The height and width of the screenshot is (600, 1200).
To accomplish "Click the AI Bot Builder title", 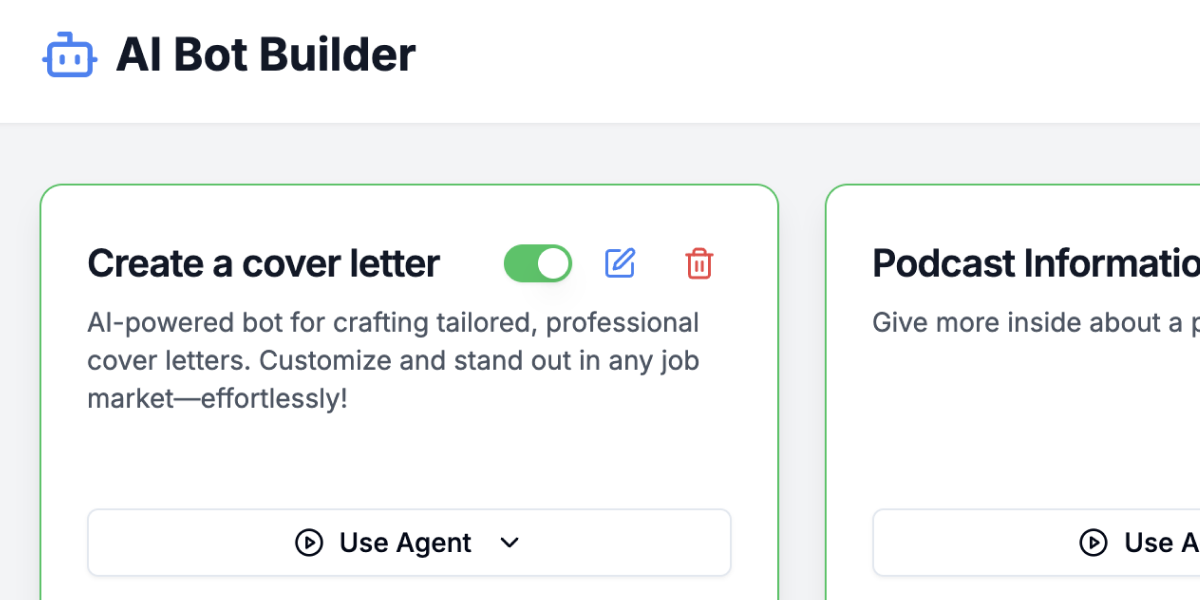I will pyautogui.click(x=266, y=54).
